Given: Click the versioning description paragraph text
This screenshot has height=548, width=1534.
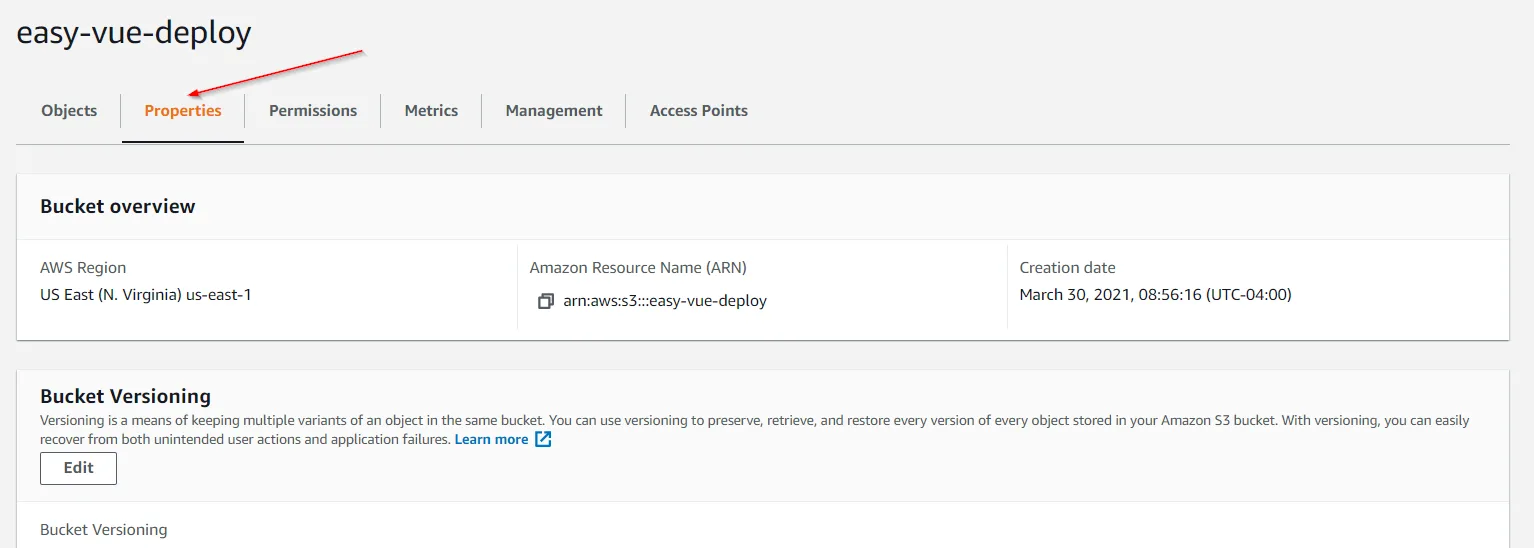Looking at the screenshot, I should (700, 421).
